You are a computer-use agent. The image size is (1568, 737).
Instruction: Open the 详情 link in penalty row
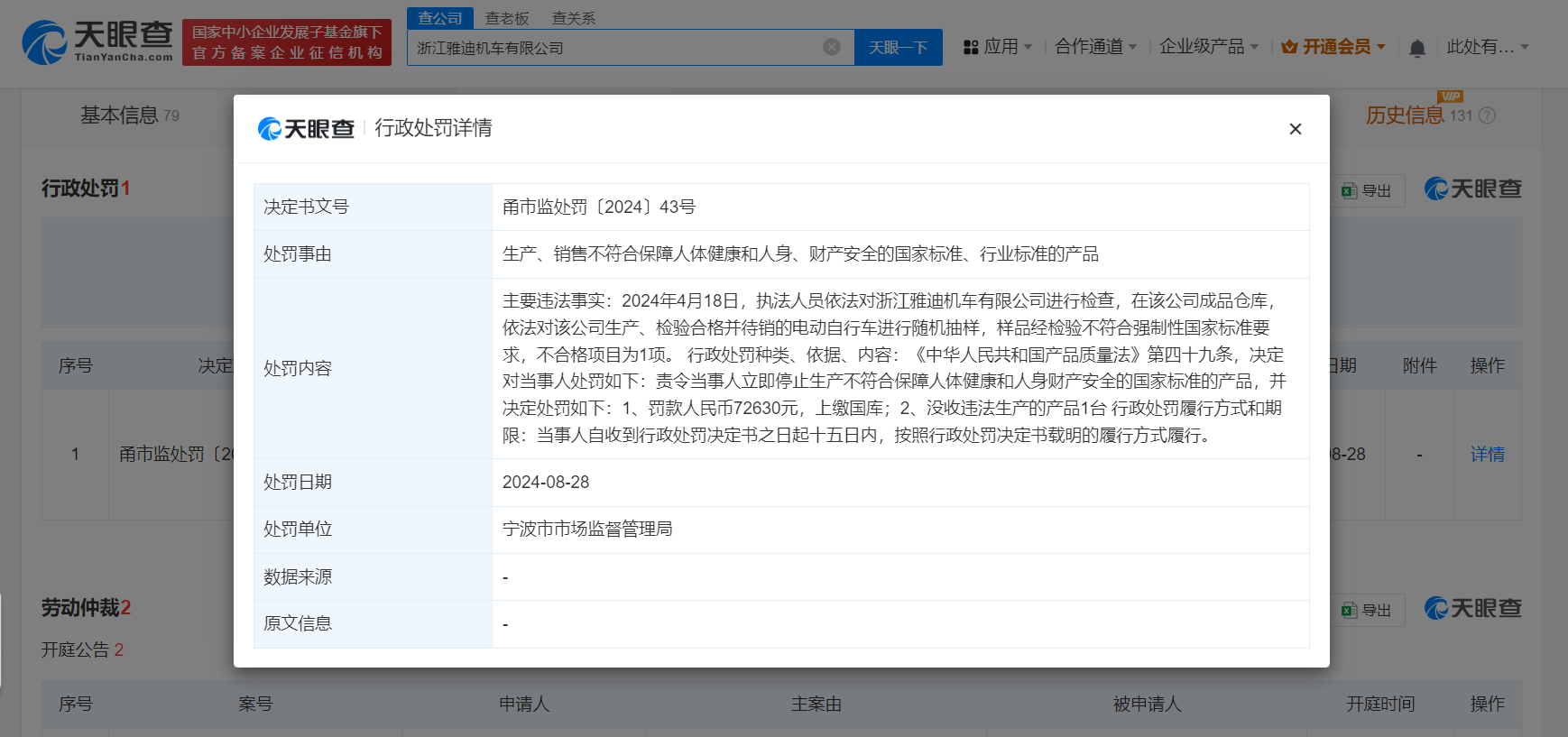click(x=1487, y=454)
